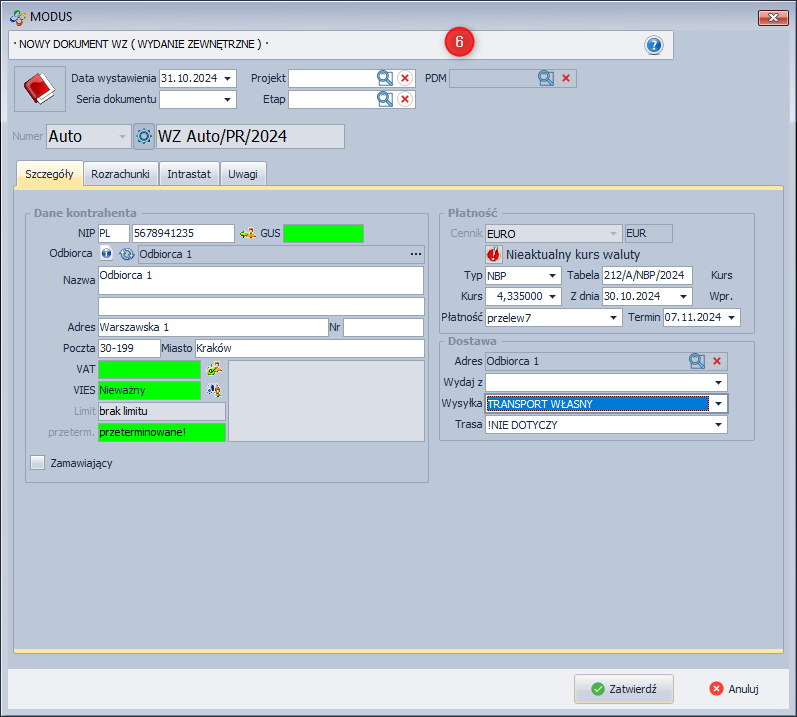The height and width of the screenshot is (717, 797).
Task: Open the blue help question mark icon
Action: pyautogui.click(x=654, y=45)
